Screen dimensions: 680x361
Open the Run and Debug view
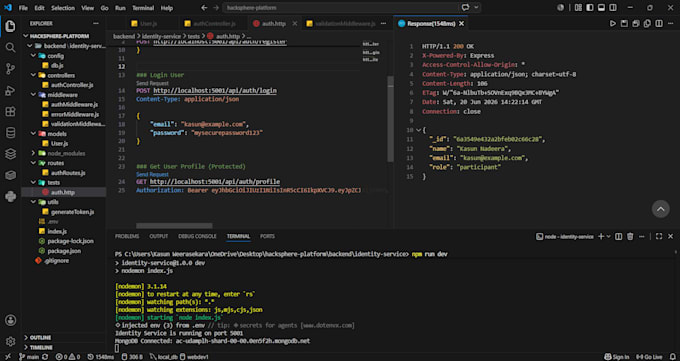[10, 90]
